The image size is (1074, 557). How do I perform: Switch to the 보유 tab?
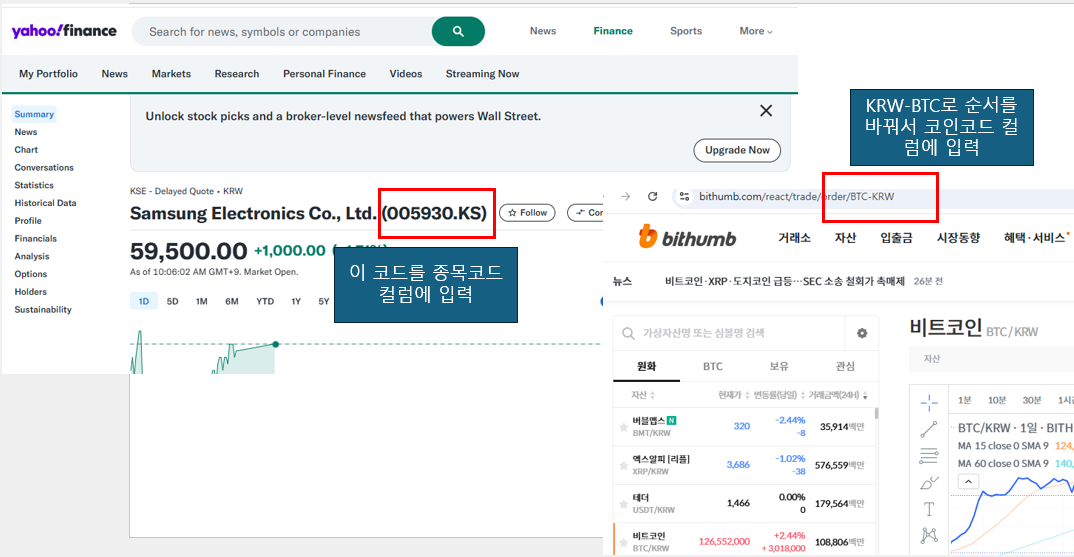[x=779, y=367]
